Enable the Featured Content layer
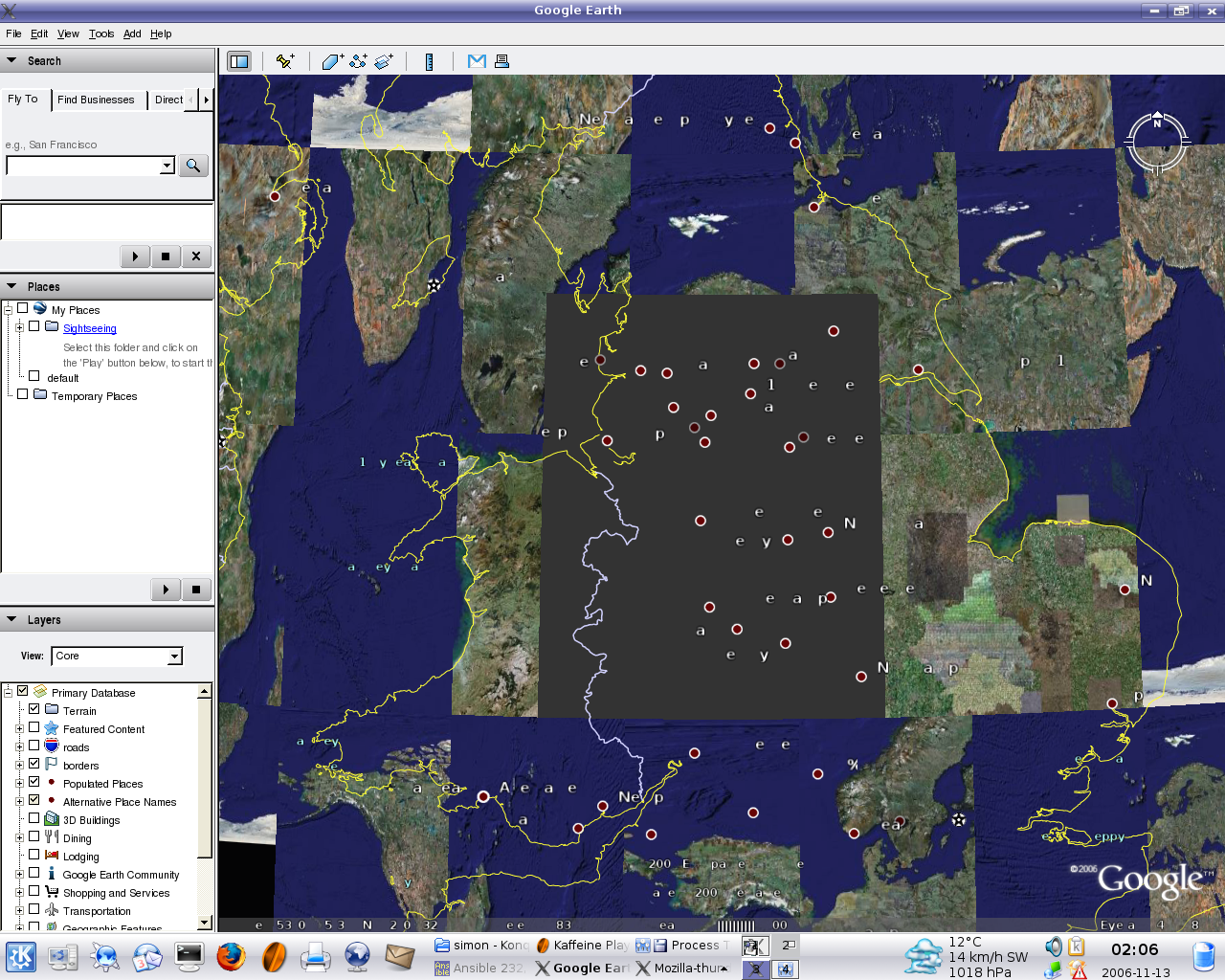Screen dimensions: 1225x980 pos(33,727)
